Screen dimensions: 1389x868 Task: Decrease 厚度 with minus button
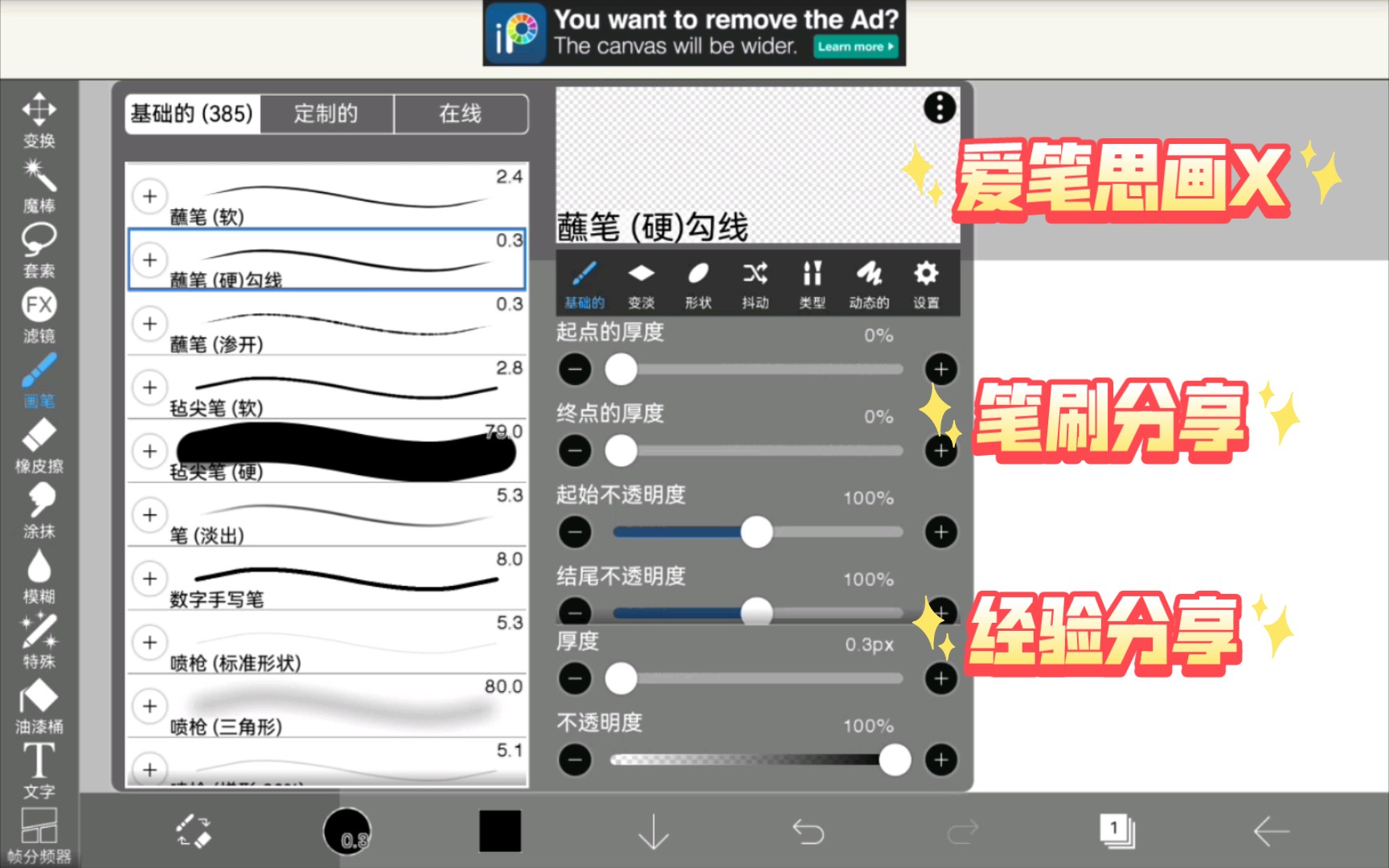[575, 679]
